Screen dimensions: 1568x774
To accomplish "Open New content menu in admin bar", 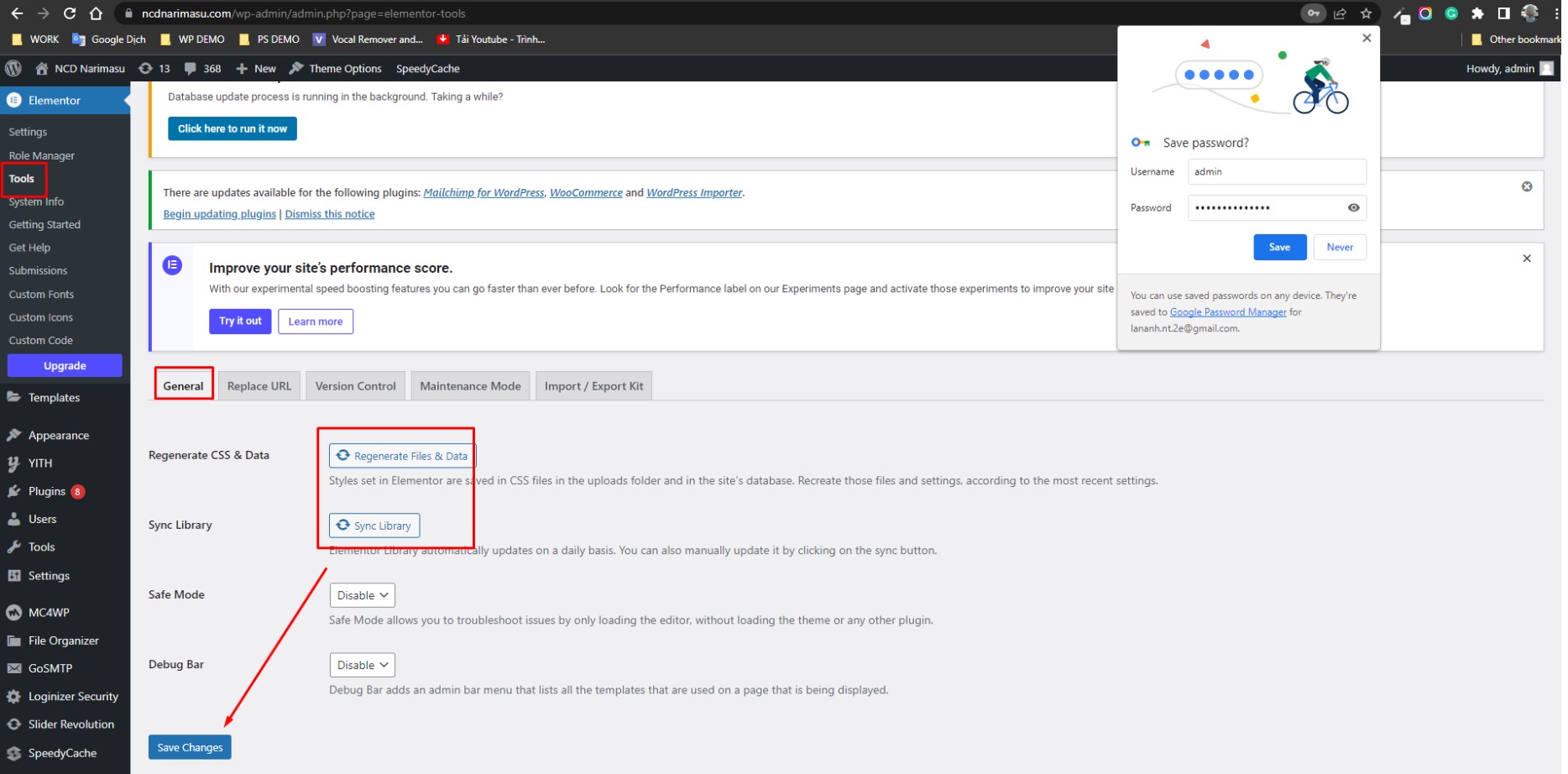I will [256, 69].
